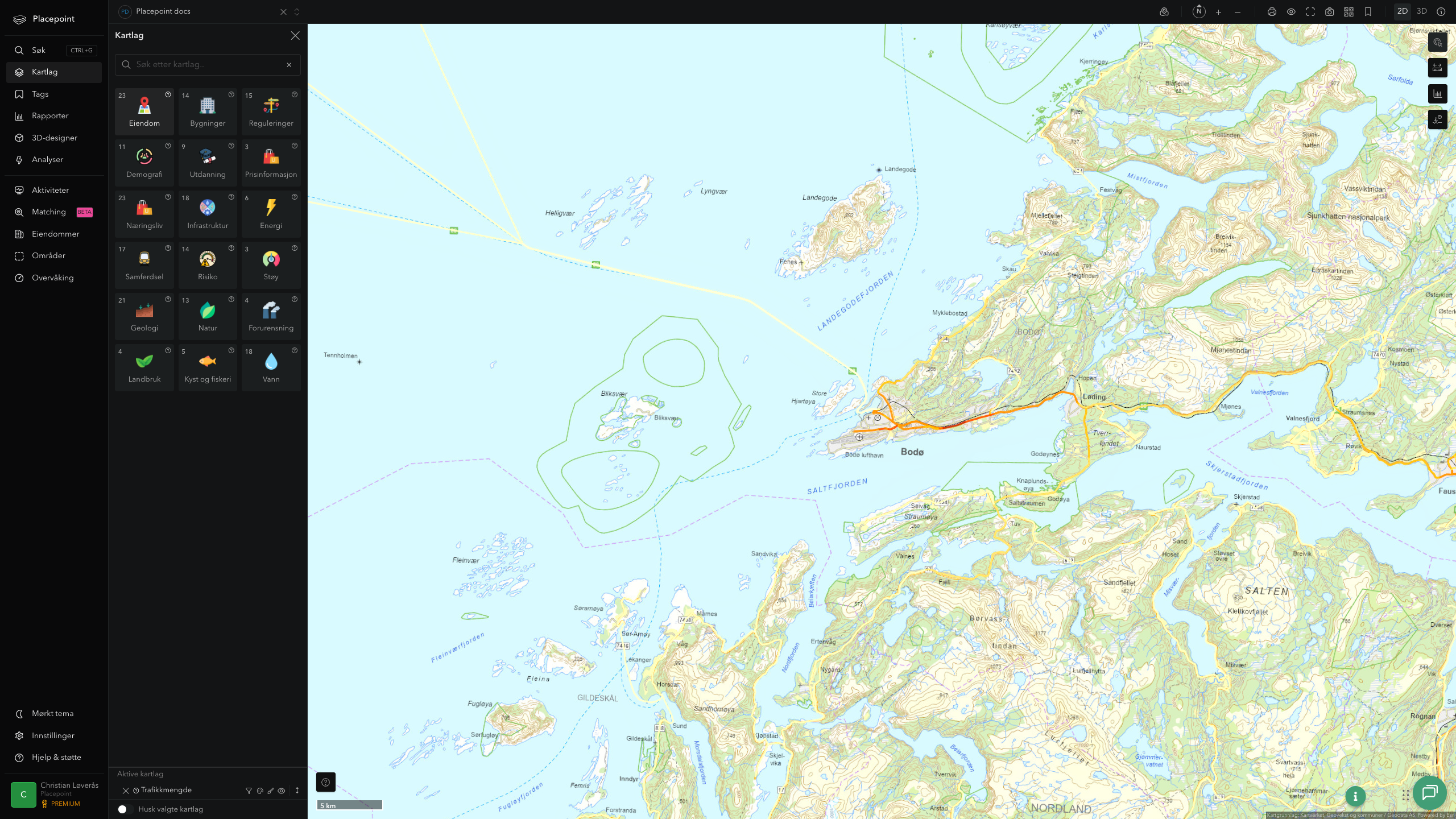Enter fullscreen map view
The image size is (1456, 819).
tap(1310, 12)
